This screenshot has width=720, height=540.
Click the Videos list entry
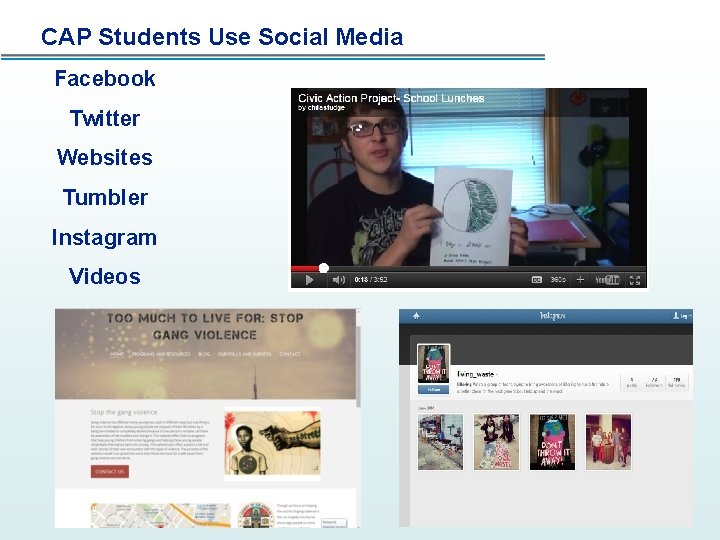(105, 276)
